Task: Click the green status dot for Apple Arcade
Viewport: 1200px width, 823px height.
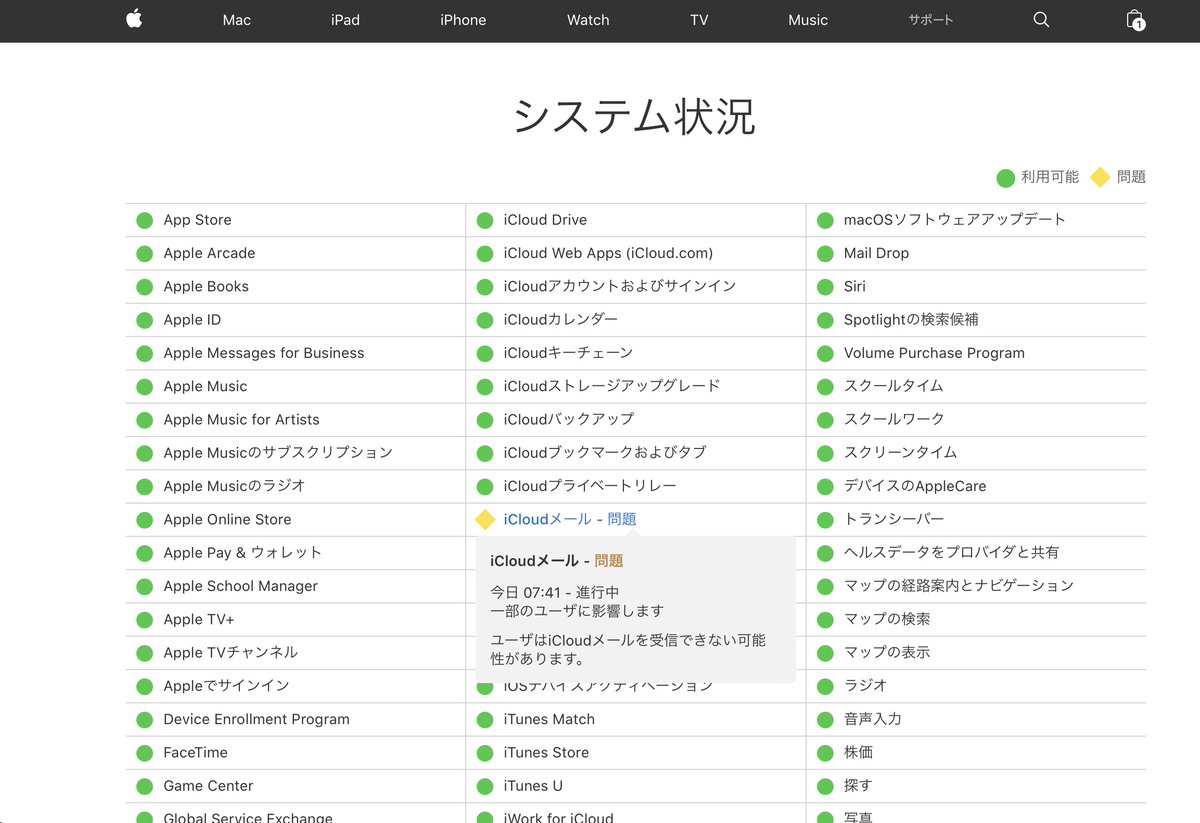Action: [x=145, y=253]
